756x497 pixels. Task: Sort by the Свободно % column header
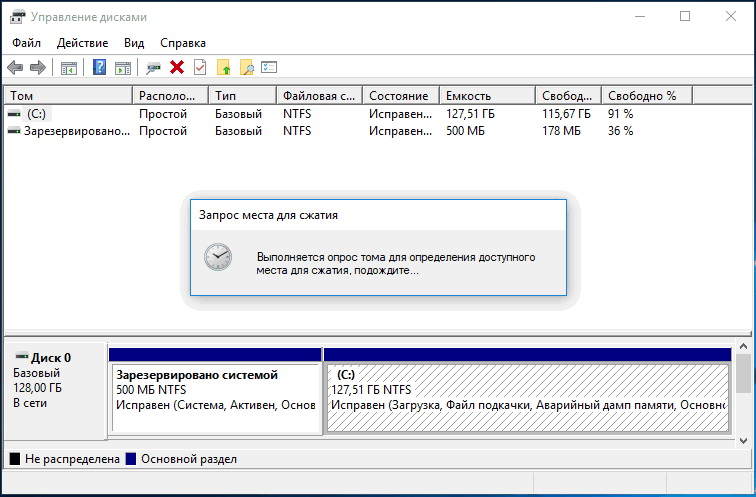pos(648,95)
